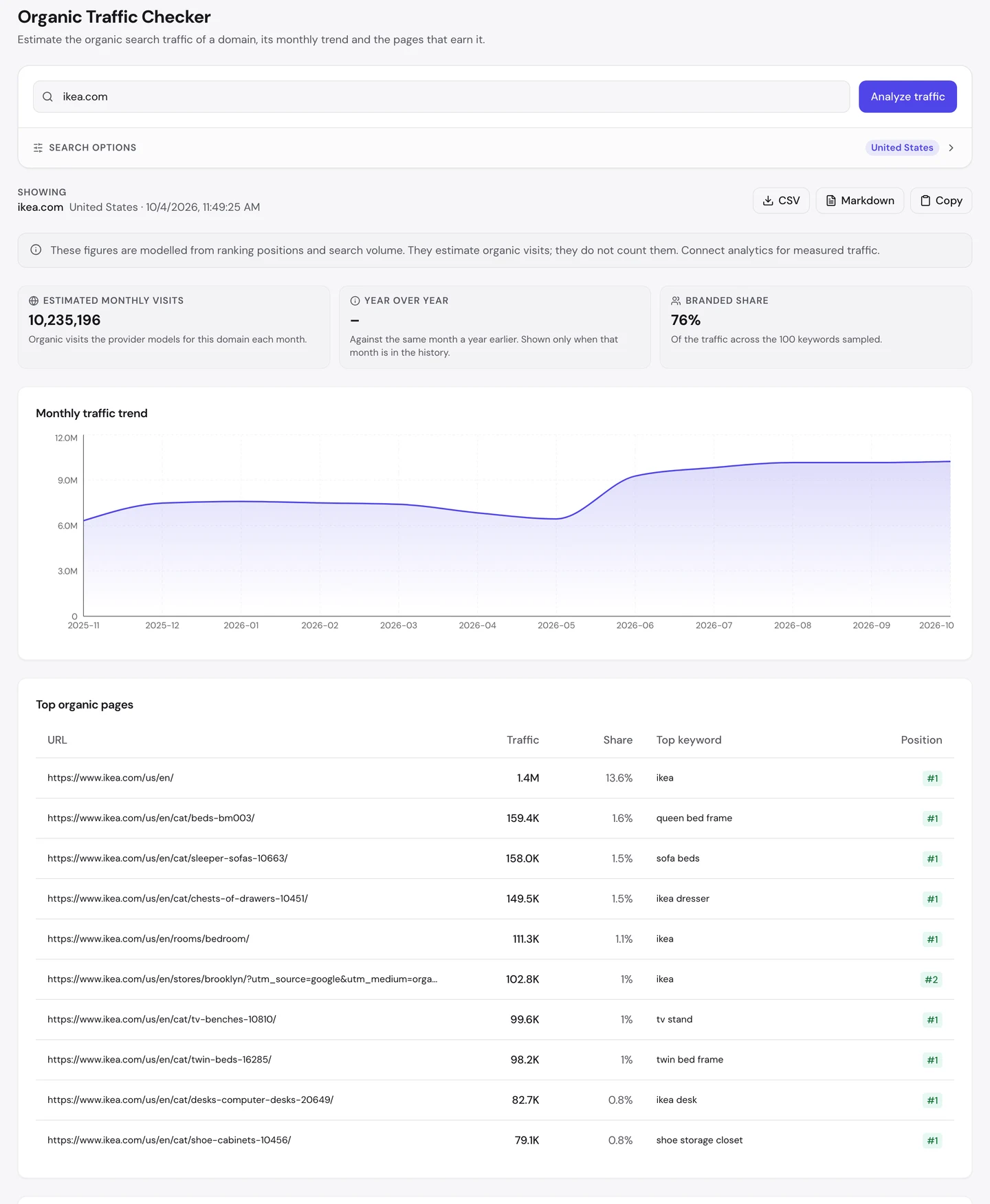Copy results to clipboard
The width and height of the screenshot is (990, 1204).
tap(940, 201)
